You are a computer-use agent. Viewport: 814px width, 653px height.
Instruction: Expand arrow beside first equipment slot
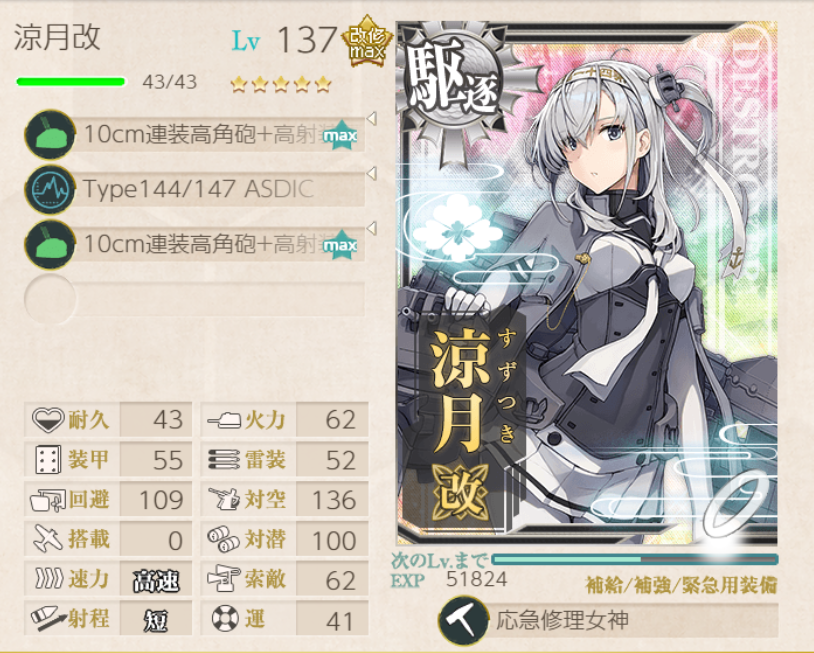coord(371,119)
